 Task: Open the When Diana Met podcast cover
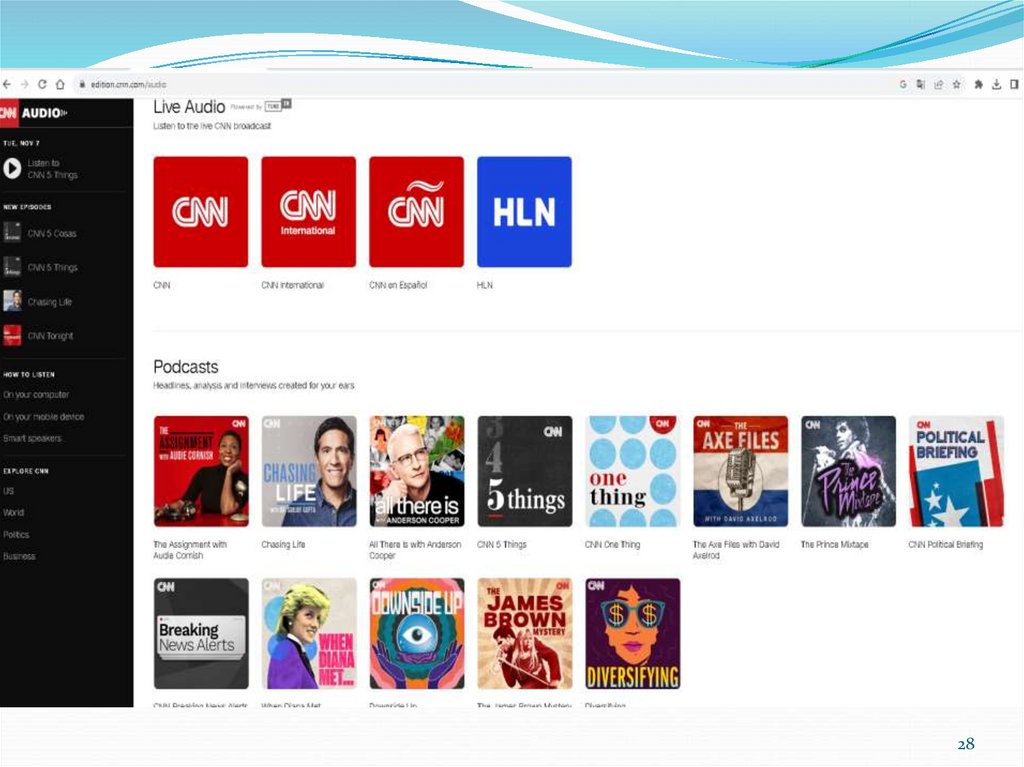[309, 633]
